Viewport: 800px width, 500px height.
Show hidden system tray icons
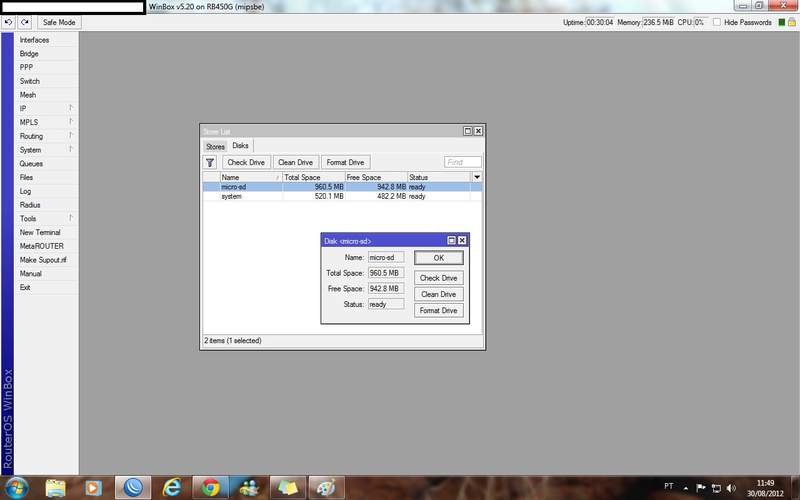[685, 488]
